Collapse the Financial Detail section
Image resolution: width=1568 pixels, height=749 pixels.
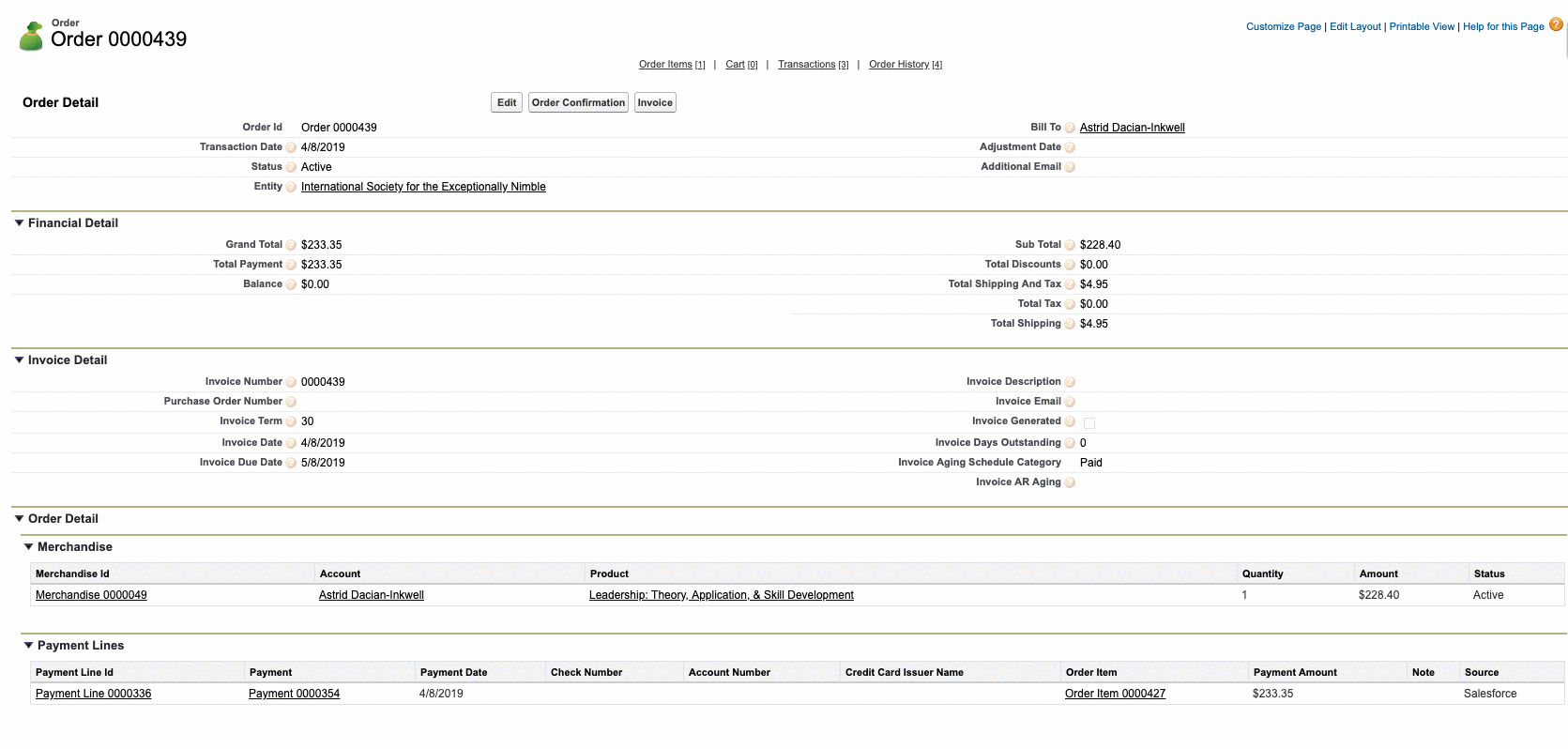coord(19,223)
